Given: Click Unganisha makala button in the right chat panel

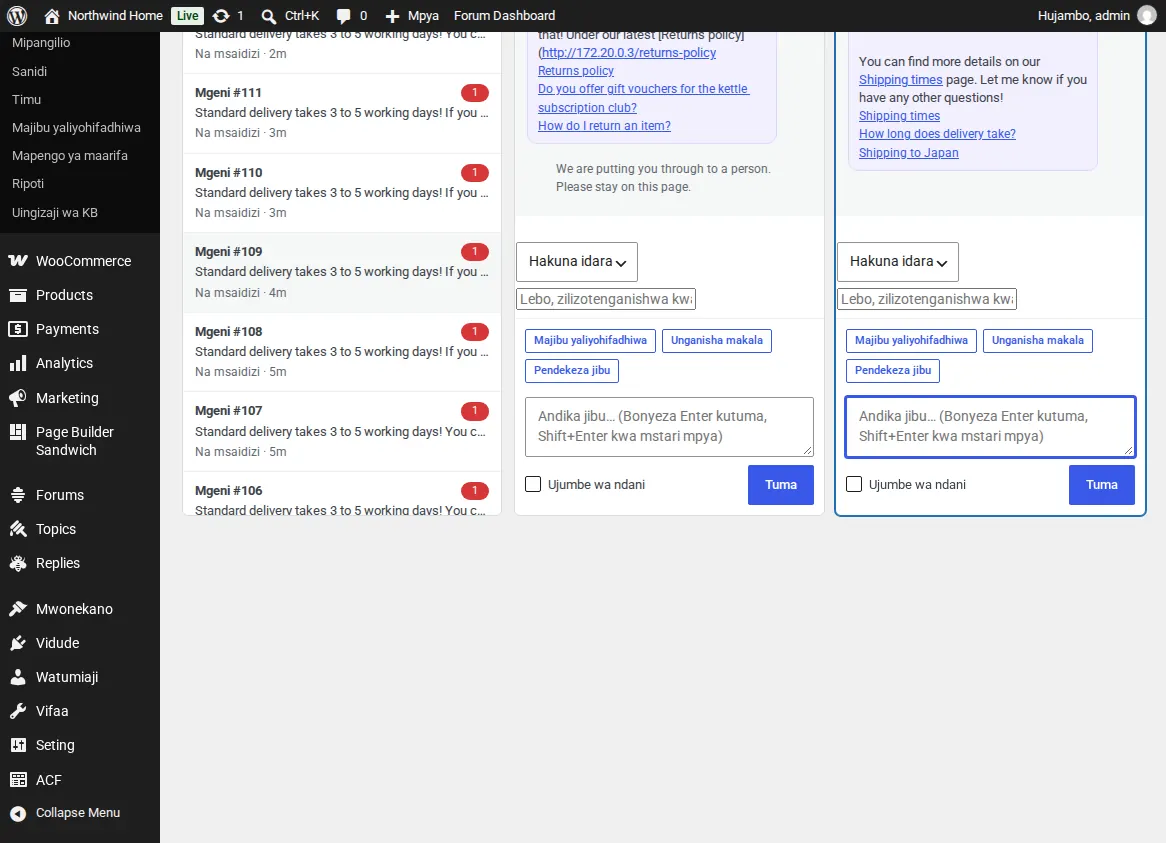Looking at the screenshot, I should click(1037, 340).
